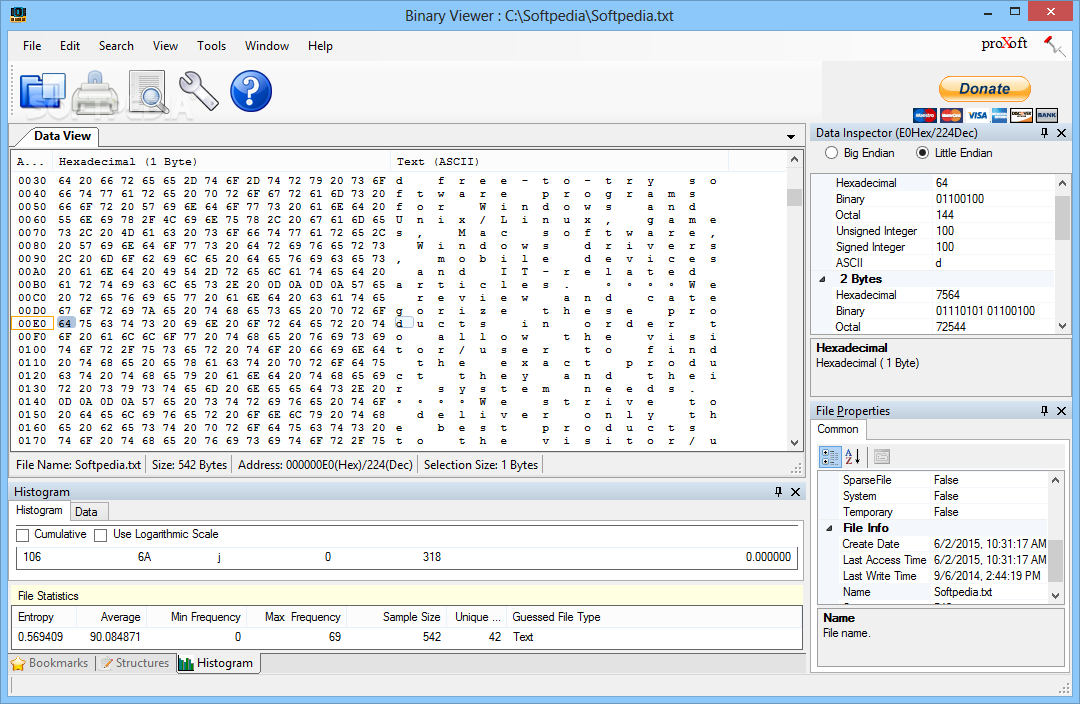Click the Address 000000E0 status entry
Image resolution: width=1080 pixels, height=704 pixels.
tap(325, 465)
